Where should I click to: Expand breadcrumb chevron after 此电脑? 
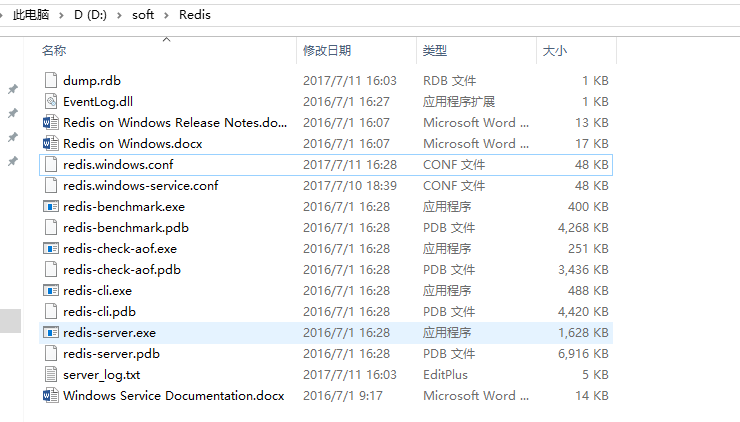coord(61,16)
